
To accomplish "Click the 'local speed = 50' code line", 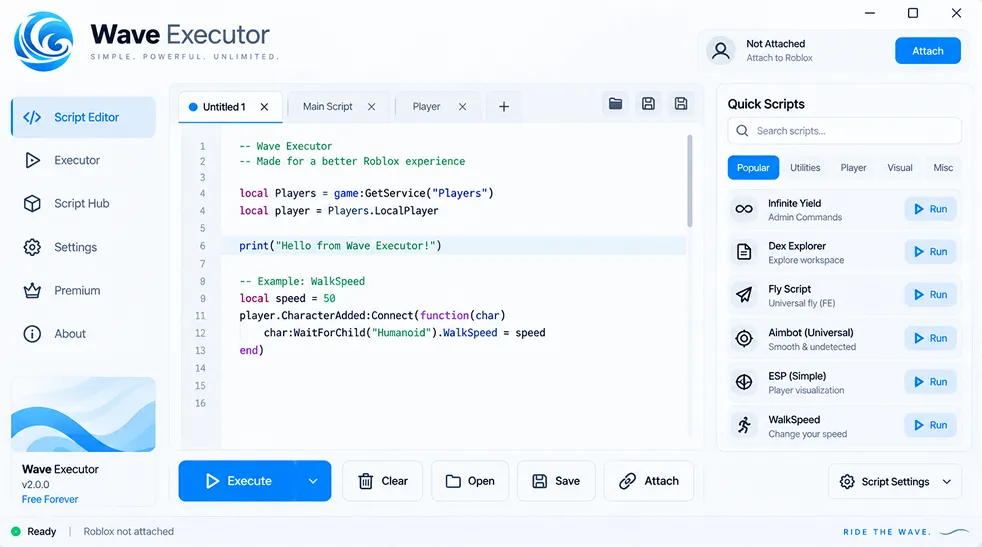I will (x=287, y=298).
